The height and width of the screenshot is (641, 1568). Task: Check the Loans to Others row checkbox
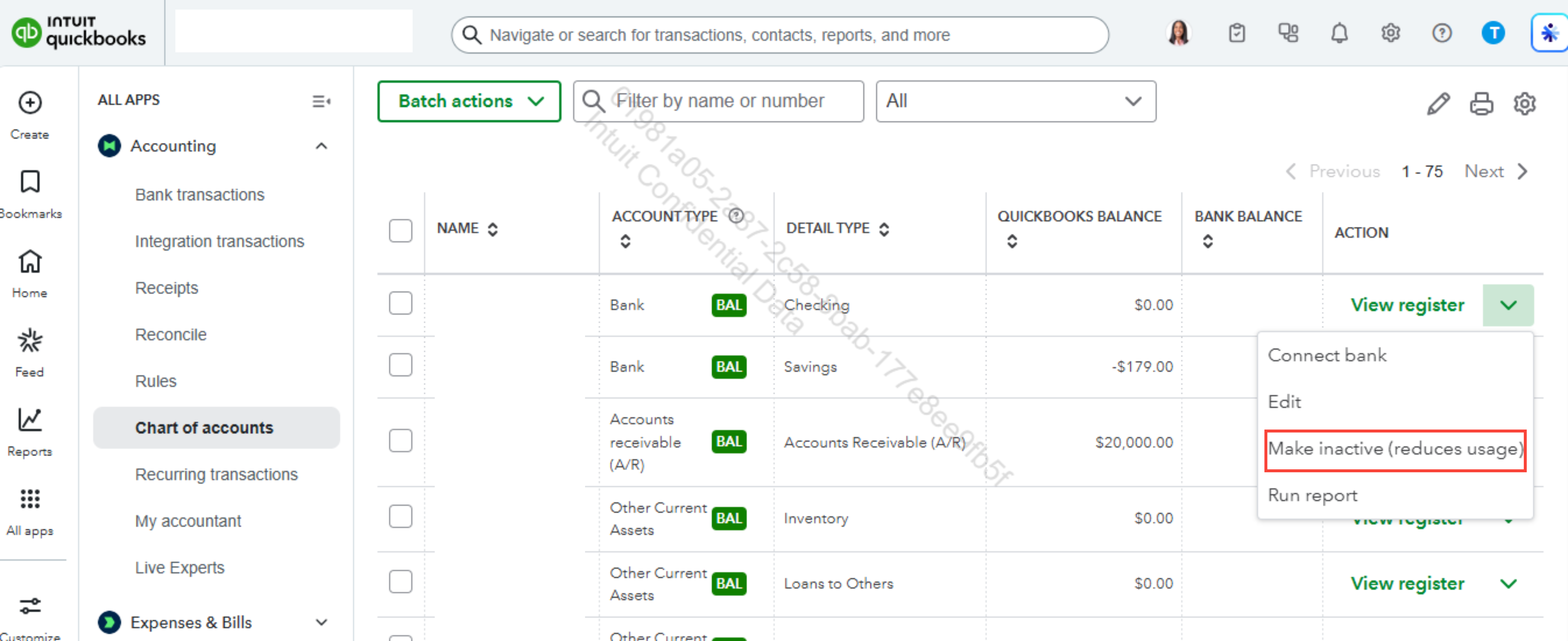(x=400, y=582)
